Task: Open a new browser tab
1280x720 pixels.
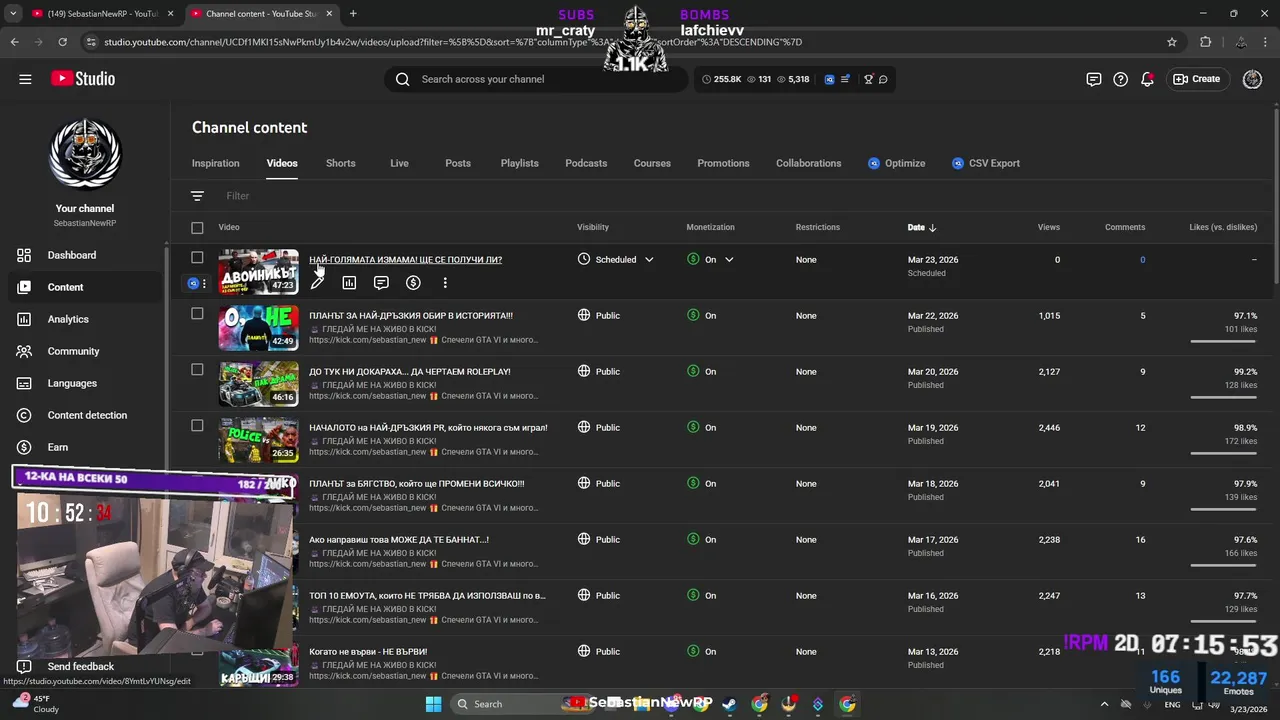Action: tap(353, 13)
